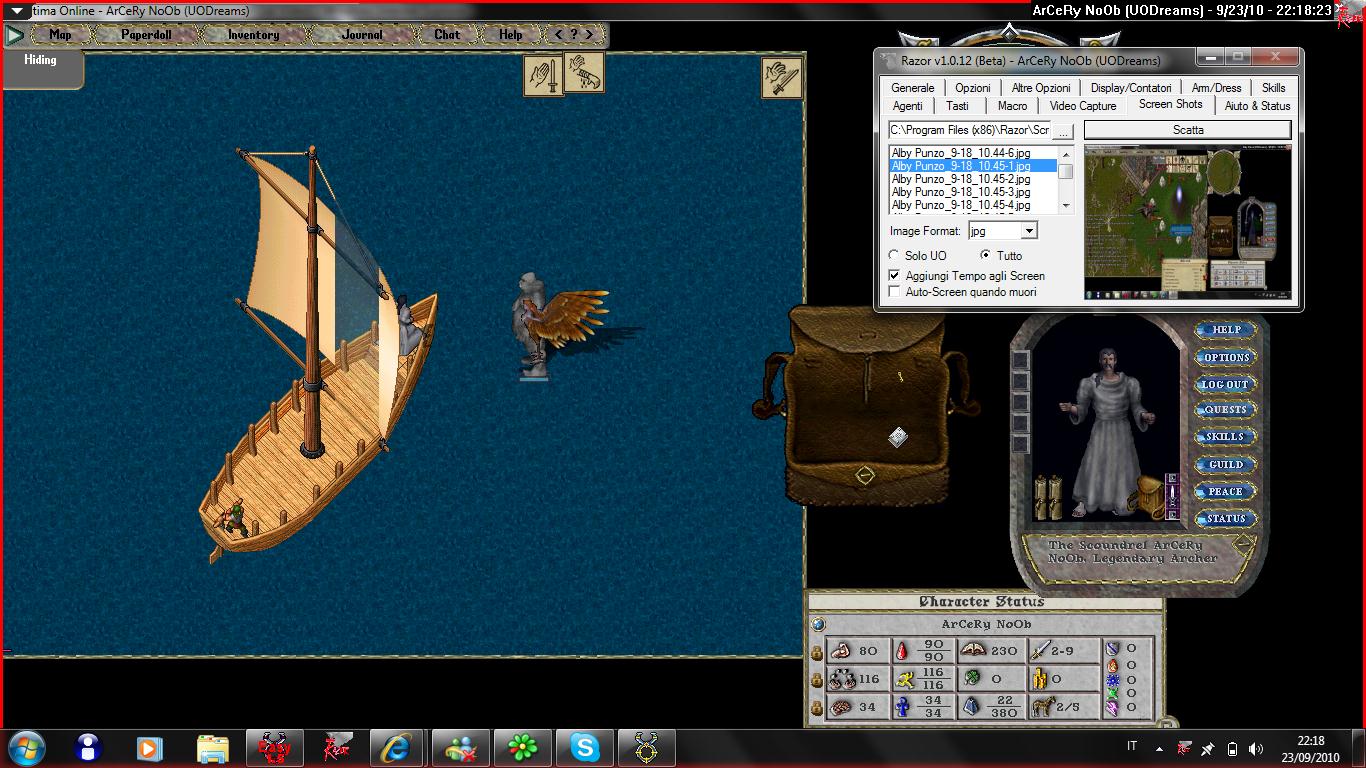Click the screenshot preview thumbnail in Razor
The image size is (1366, 768).
[x=1188, y=222]
